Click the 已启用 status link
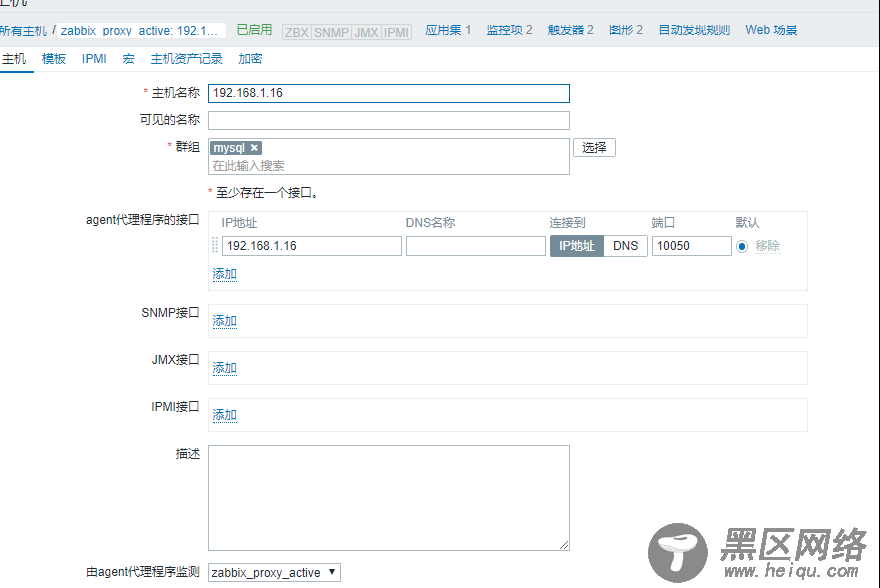 tap(254, 30)
